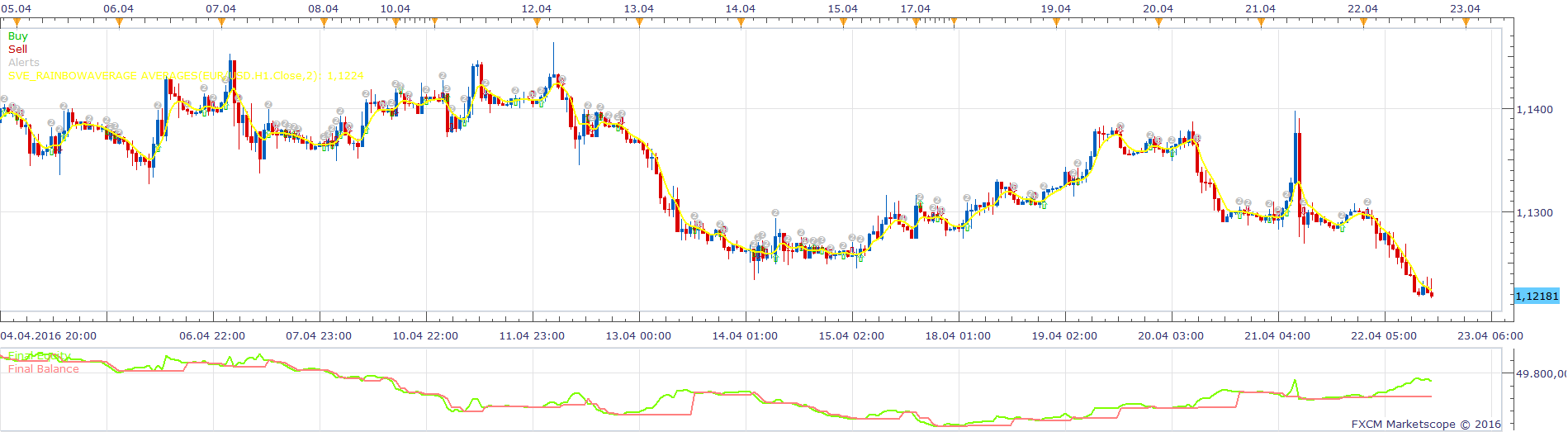Click the orange day marker under 08.04
Screen dimensions: 1568x432
click(324, 22)
